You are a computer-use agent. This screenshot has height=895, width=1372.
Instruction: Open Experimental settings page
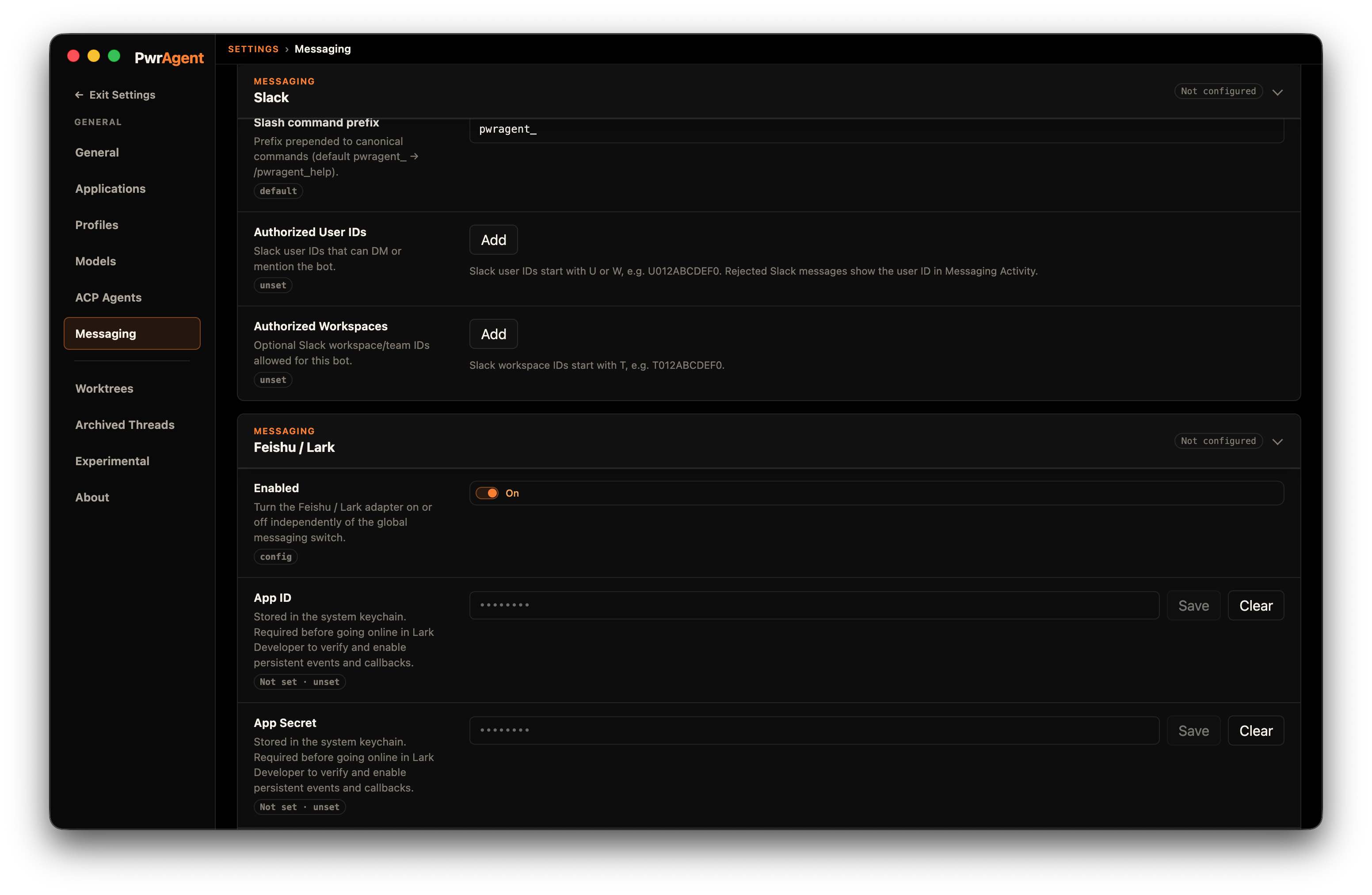click(132, 461)
